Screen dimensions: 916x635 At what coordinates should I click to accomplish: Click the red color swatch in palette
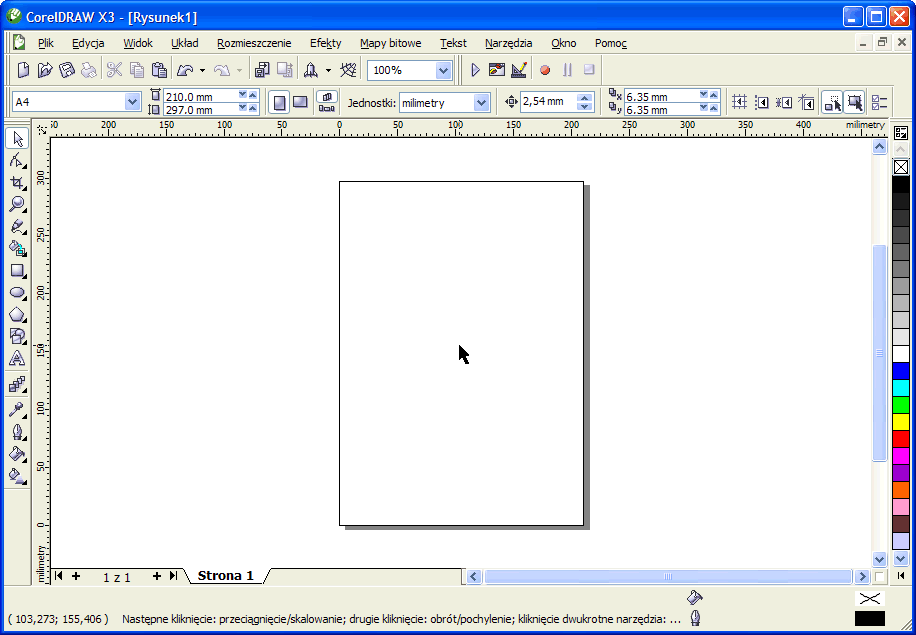pos(901,439)
